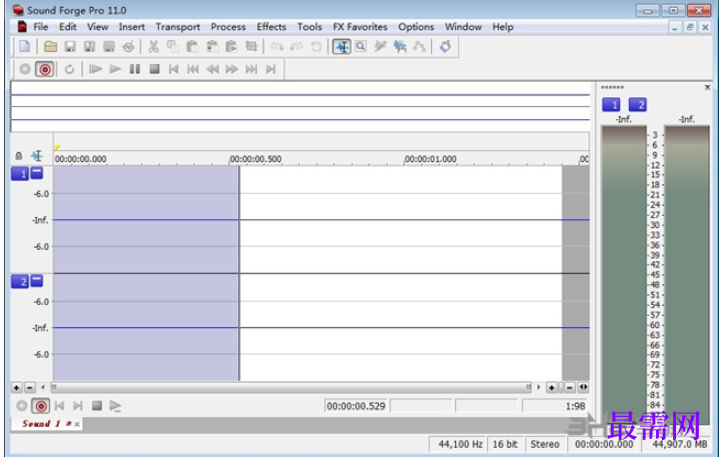719x457 pixels.
Task: Jump to previous marker in transport toolbar
Action: pyautogui.click(x=193, y=69)
